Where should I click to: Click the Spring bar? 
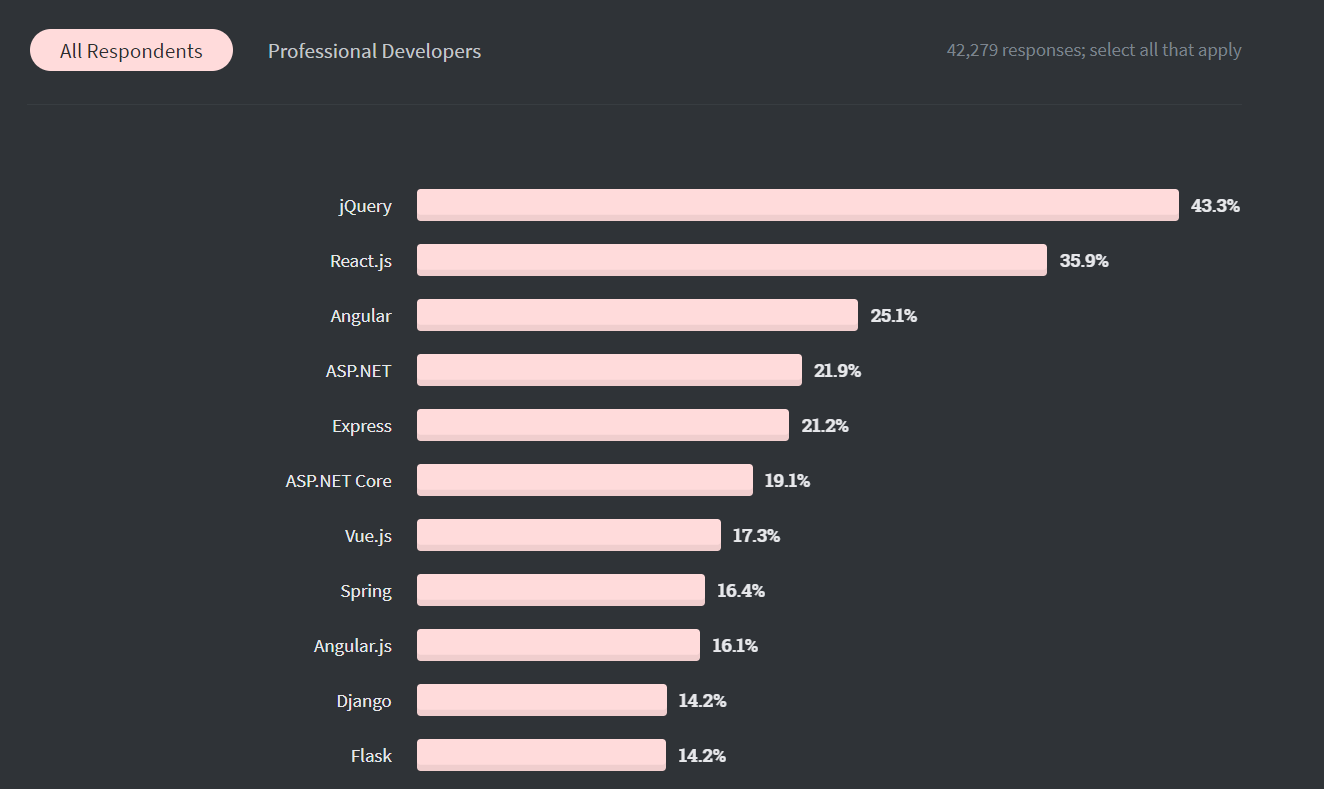point(561,590)
